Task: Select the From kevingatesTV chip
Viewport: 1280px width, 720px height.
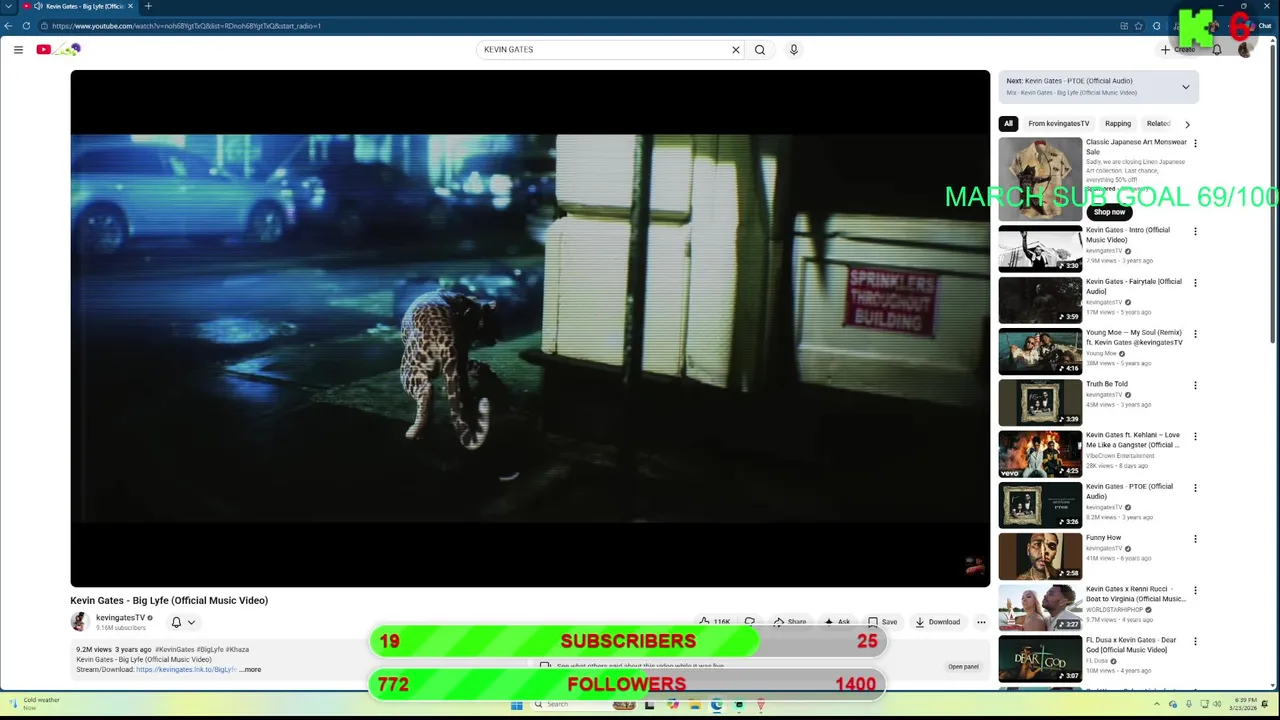Action: (1059, 124)
